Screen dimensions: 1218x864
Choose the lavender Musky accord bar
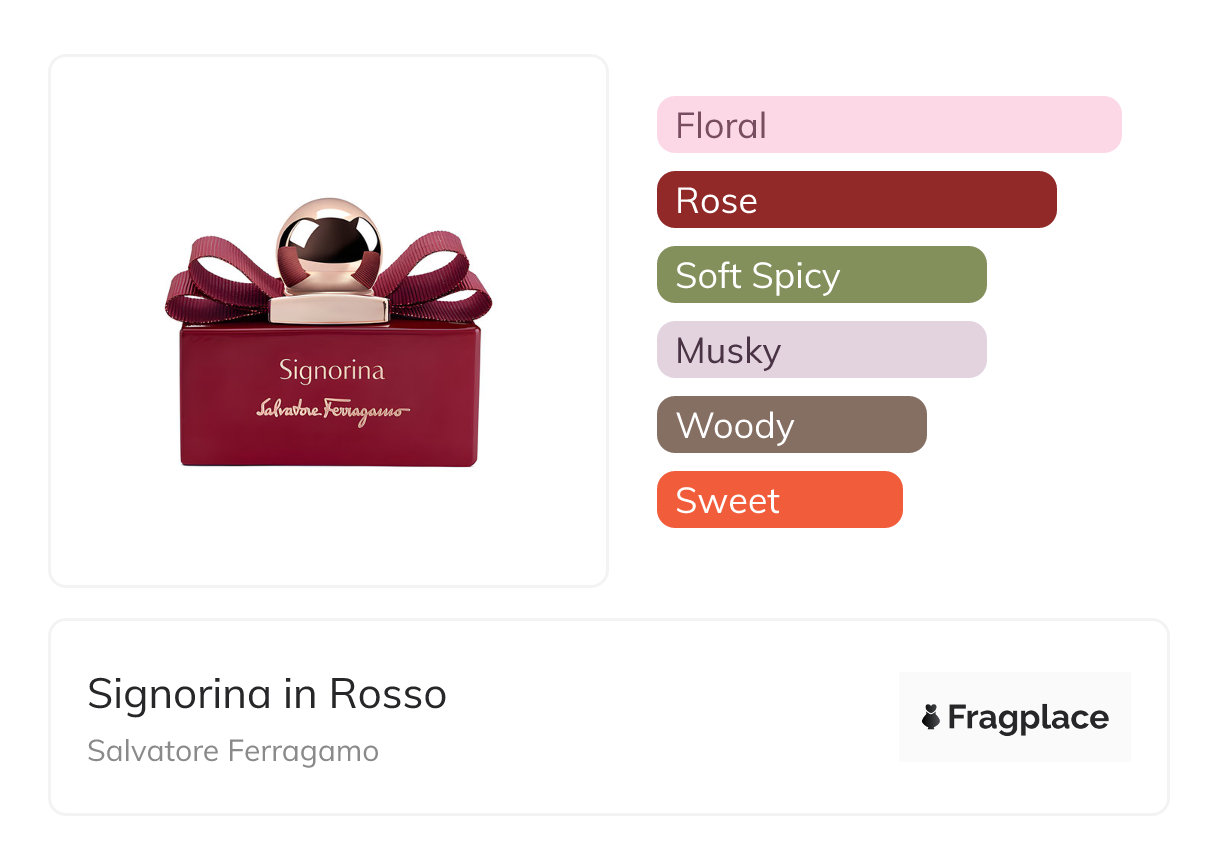(x=821, y=350)
